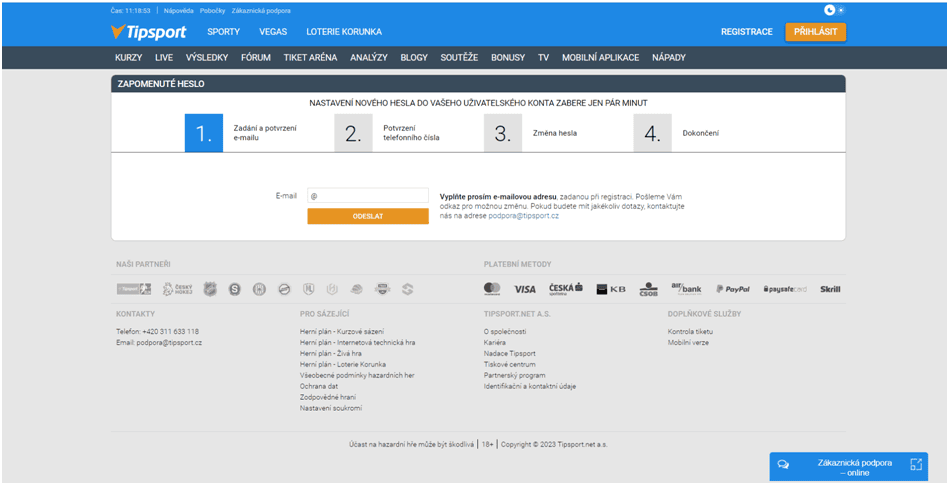This screenshot has height=485, width=949.
Task: Click the Air Bank payment logo
Action: 686,289
